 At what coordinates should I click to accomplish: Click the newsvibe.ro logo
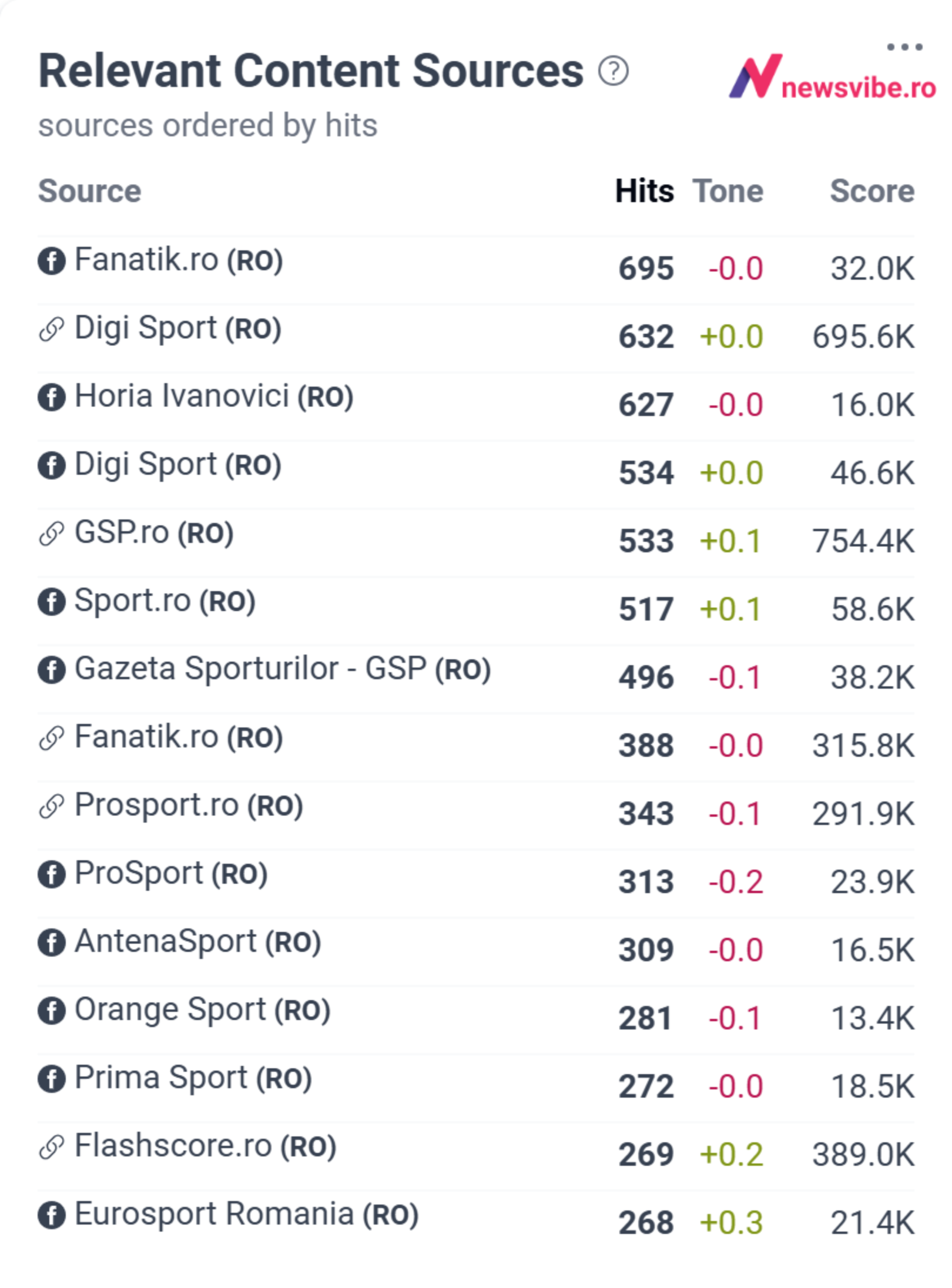pyautogui.click(x=832, y=76)
